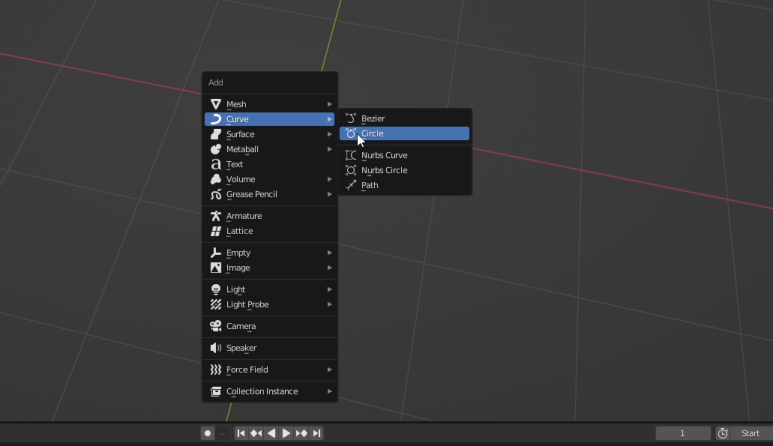Expand the Light submenu arrow

coord(329,289)
